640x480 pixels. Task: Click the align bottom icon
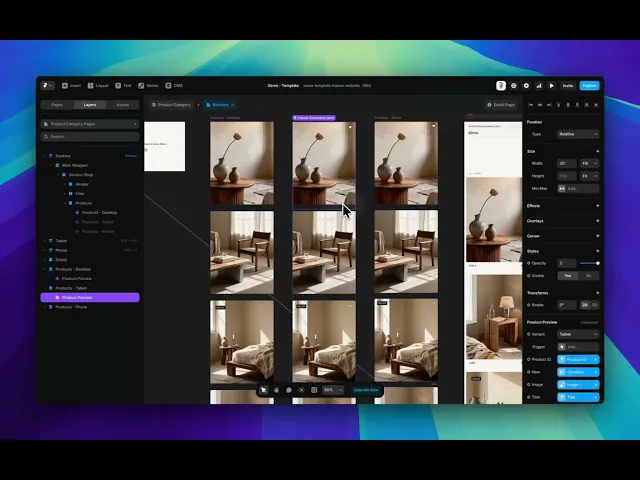pyautogui.click(x=577, y=105)
